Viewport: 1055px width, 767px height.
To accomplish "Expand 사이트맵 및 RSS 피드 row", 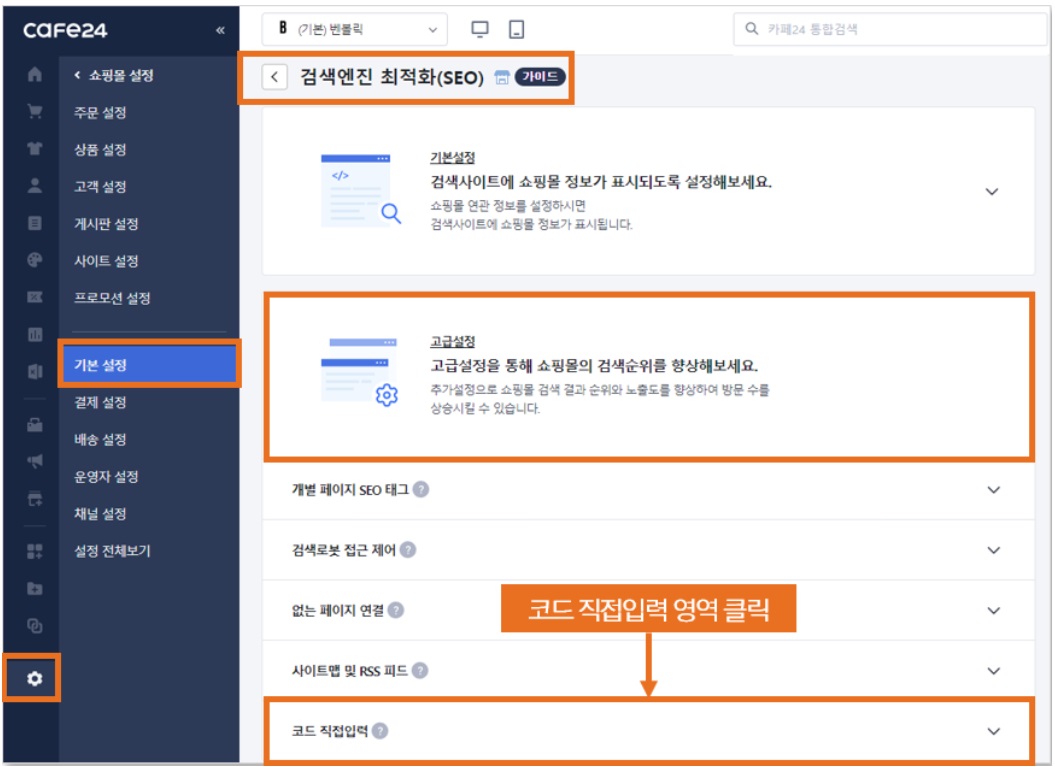I will [x=994, y=671].
